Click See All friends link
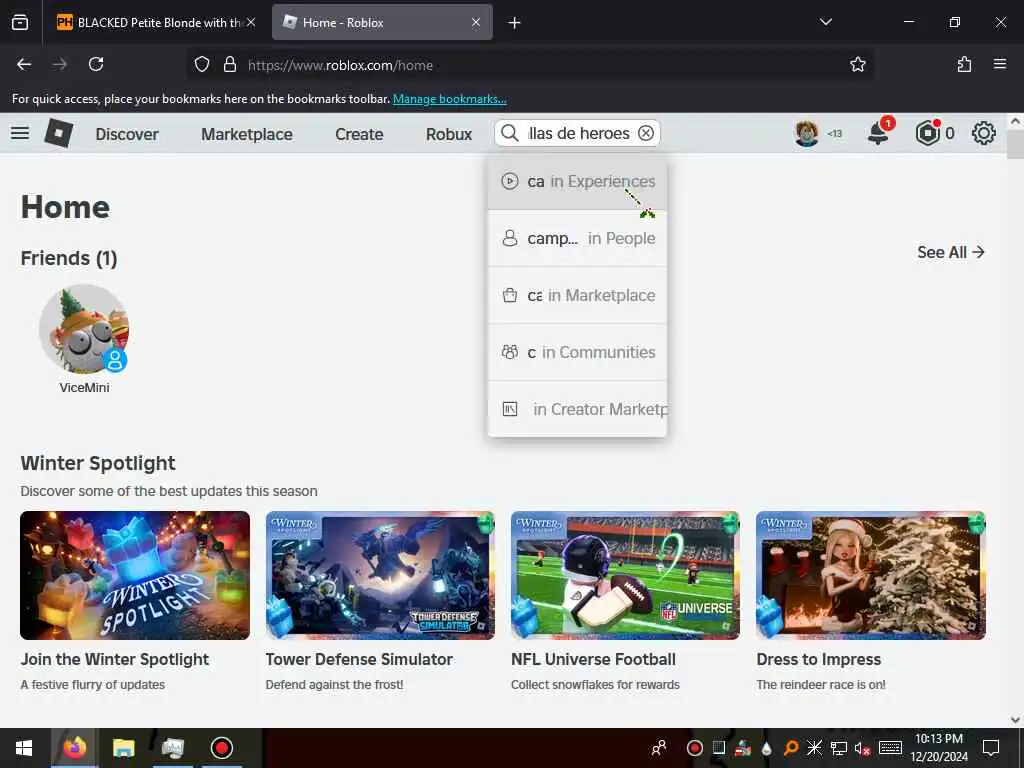Image resolution: width=1024 pixels, height=768 pixels. [951, 252]
